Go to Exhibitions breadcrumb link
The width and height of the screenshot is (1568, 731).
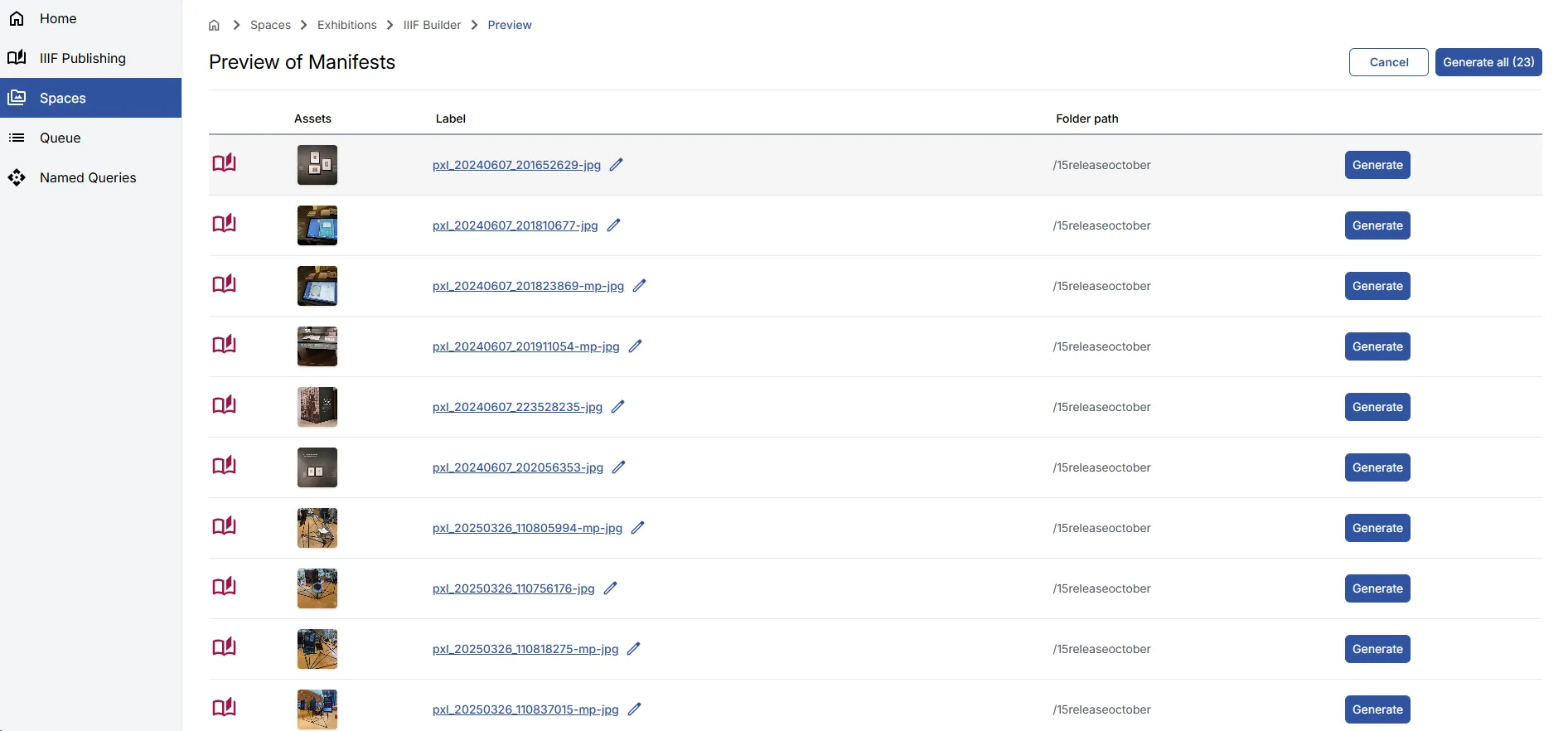point(347,25)
